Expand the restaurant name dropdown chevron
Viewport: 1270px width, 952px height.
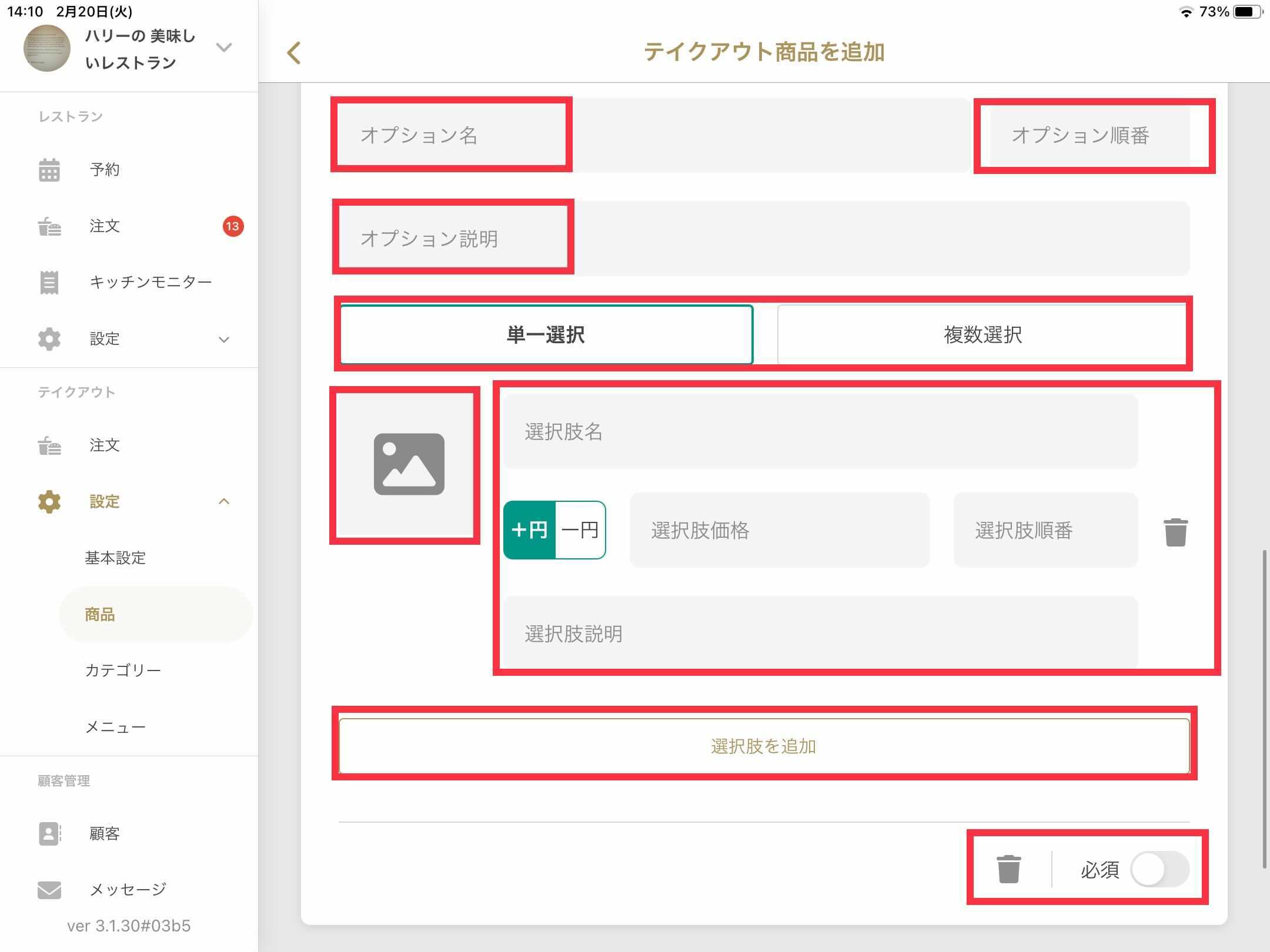(224, 47)
